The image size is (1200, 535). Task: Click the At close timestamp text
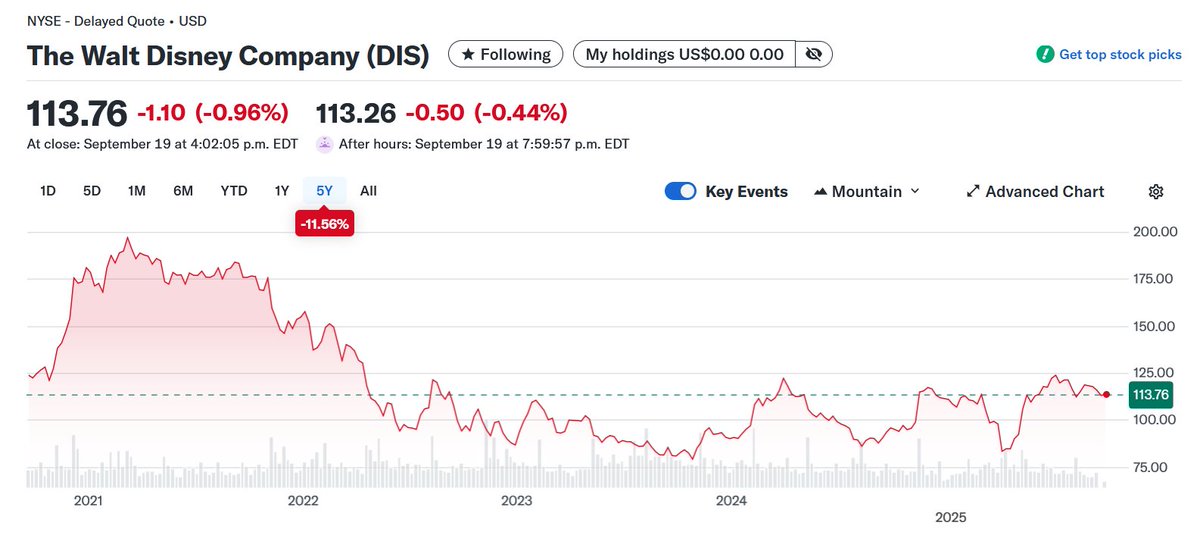click(x=163, y=144)
